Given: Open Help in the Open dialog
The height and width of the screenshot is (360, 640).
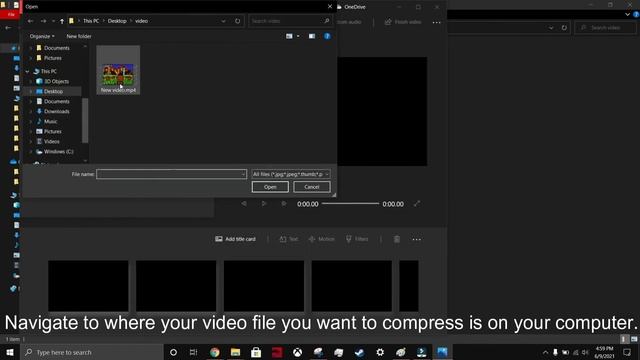Looking at the screenshot, I should [327, 36].
